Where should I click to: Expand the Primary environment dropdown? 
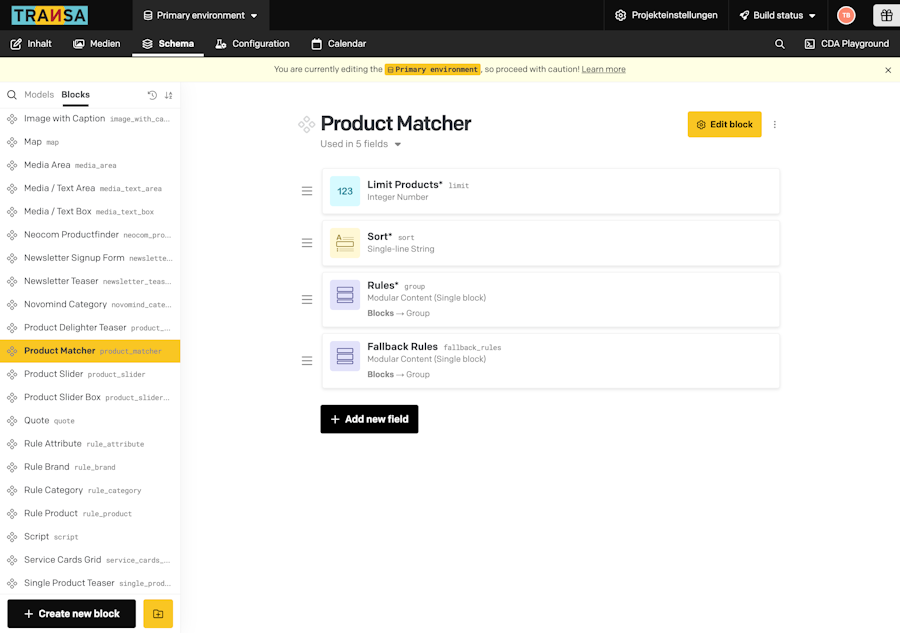pos(200,15)
